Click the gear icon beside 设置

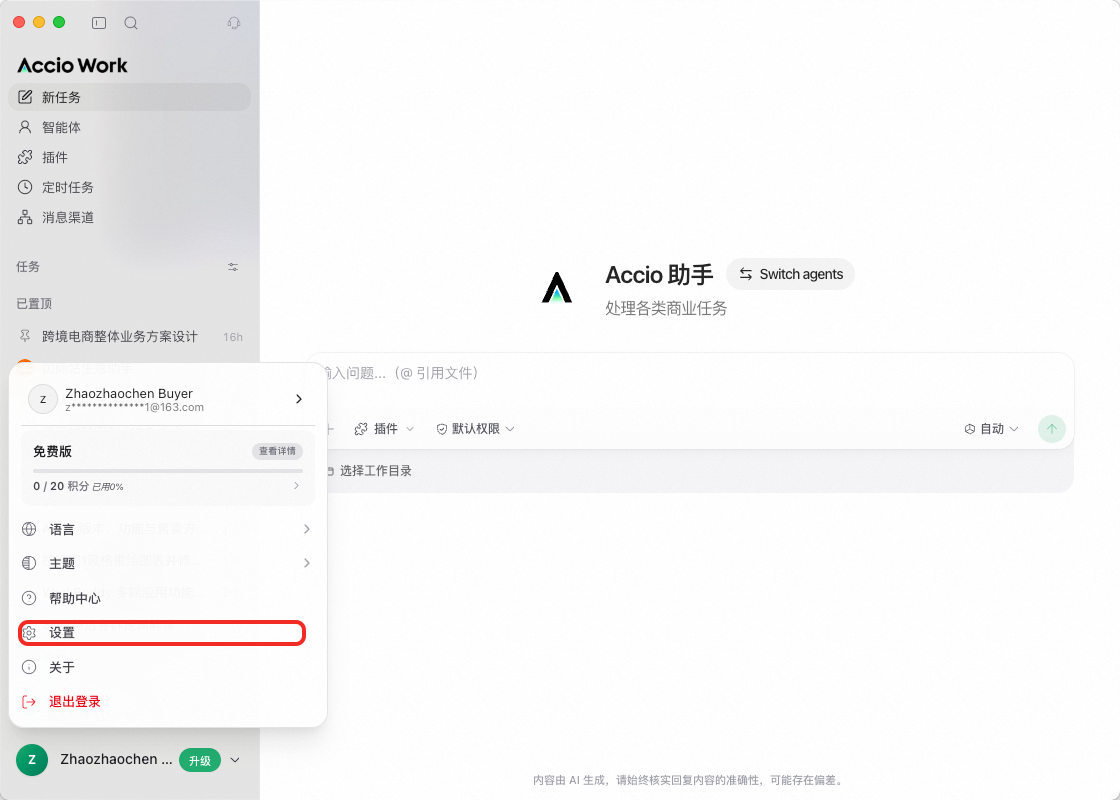[x=29, y=633]
